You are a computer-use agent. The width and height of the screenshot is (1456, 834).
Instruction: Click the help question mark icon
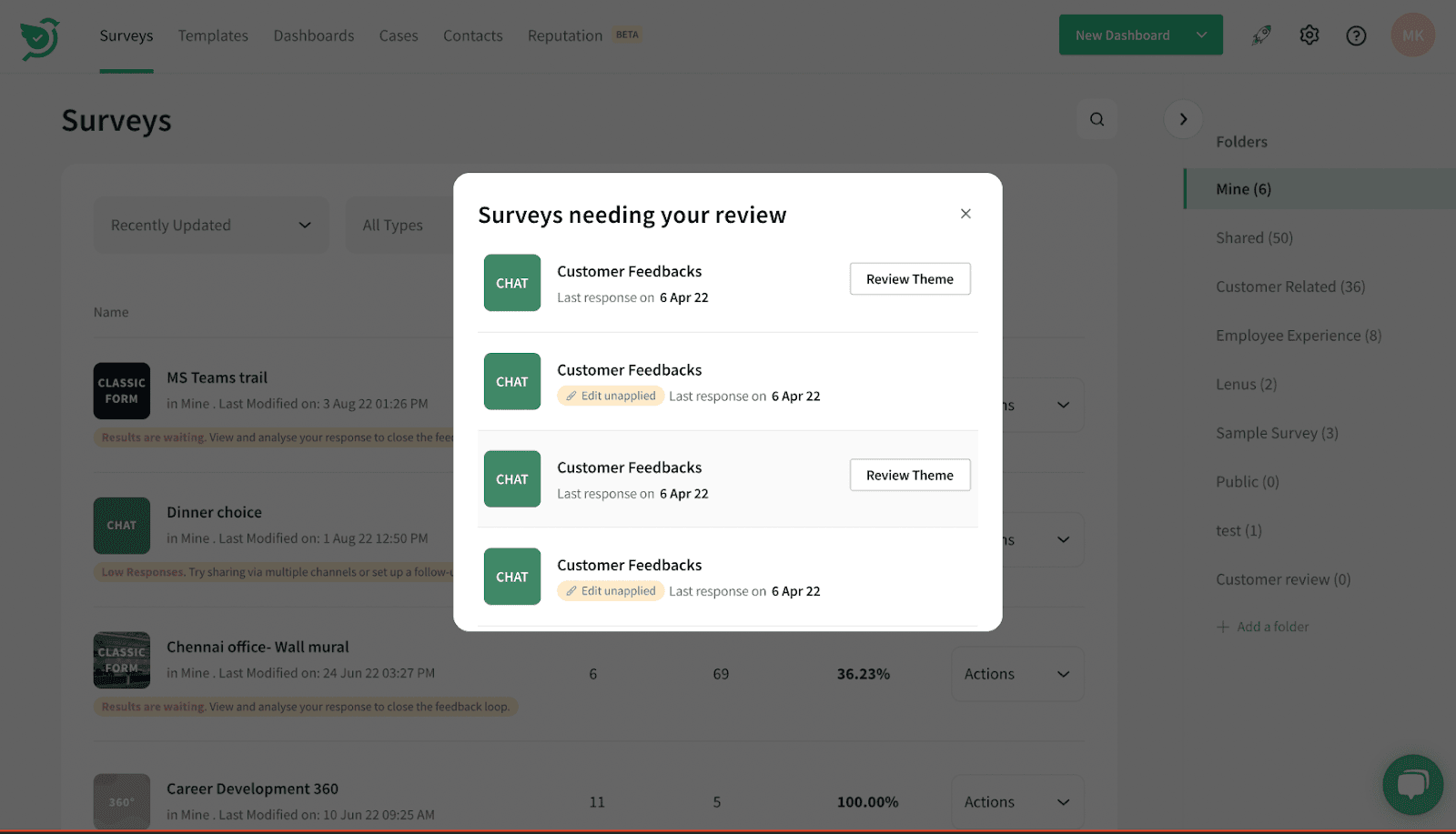[x=1356, y=35]
